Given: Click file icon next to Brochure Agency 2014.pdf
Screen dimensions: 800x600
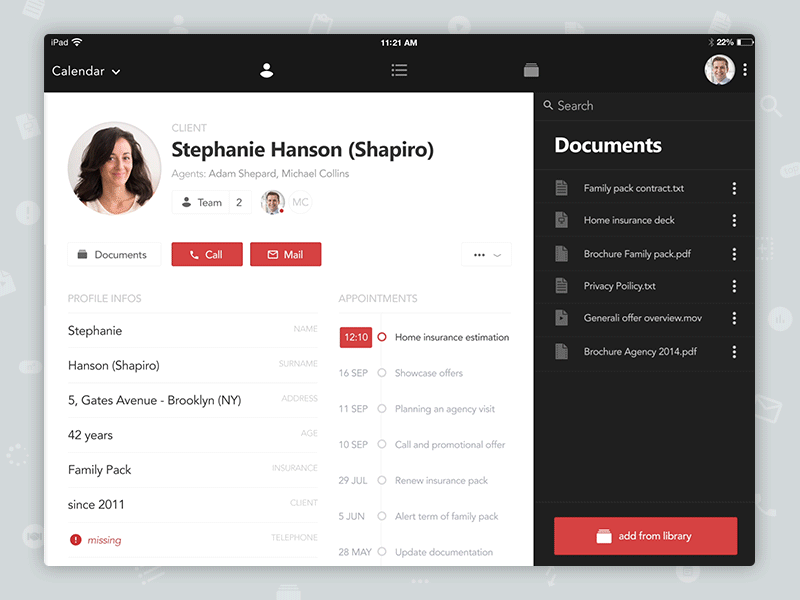Looking at the screenshot, I should (562, 352).
